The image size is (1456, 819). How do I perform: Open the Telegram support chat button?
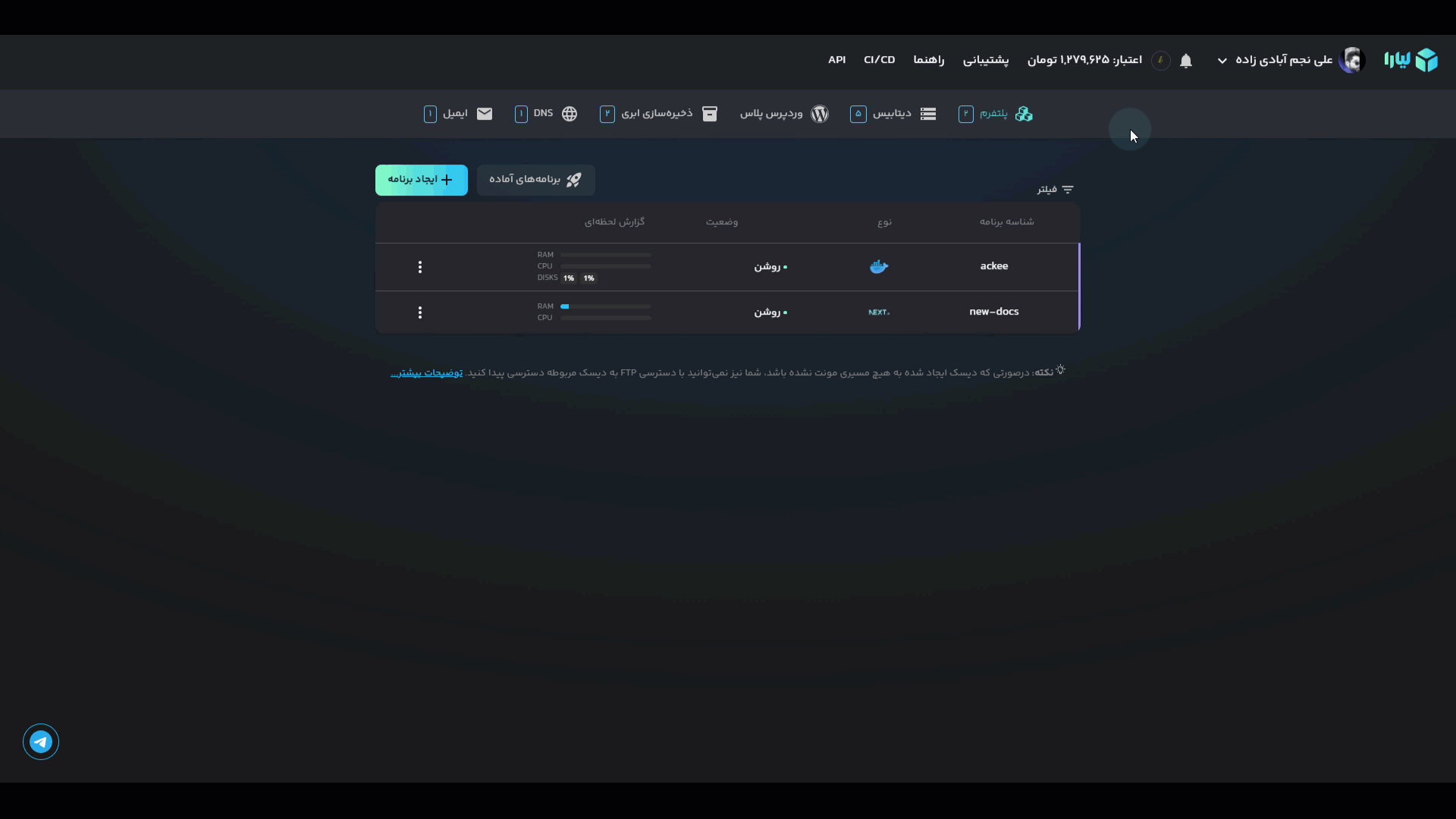click(41, 742)
